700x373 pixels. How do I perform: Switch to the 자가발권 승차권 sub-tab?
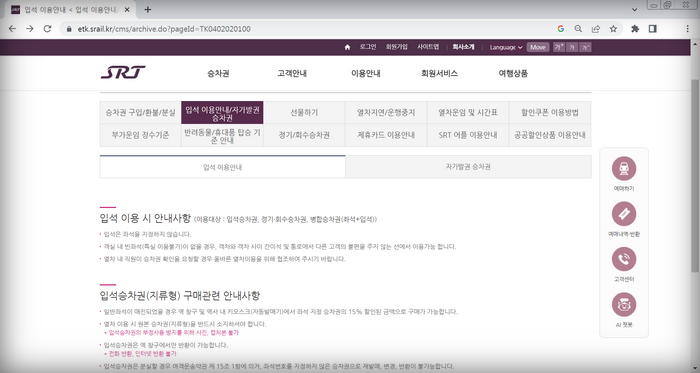point(468,167)
